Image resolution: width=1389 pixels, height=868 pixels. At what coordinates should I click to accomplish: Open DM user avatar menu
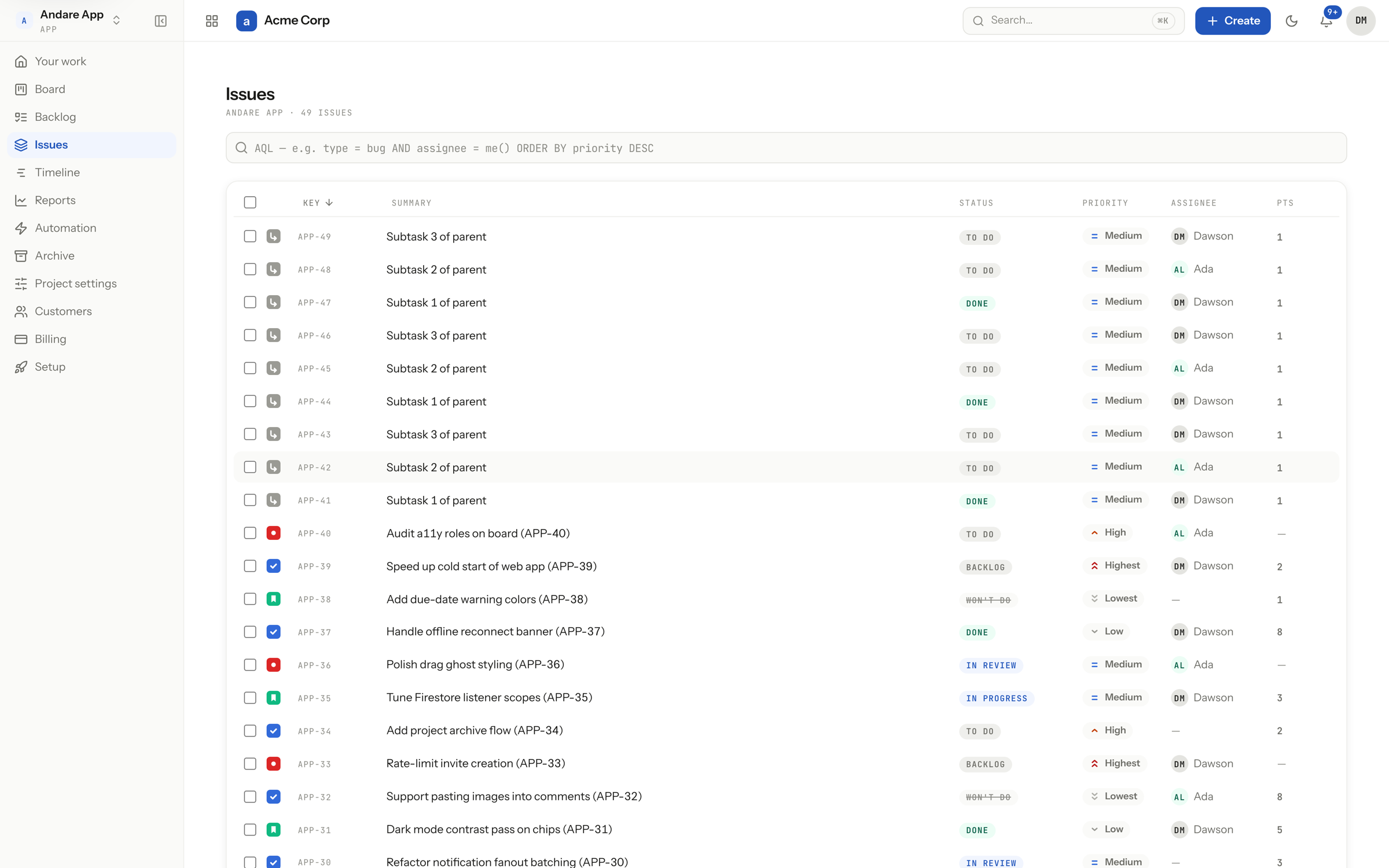tap(1361, 21)
